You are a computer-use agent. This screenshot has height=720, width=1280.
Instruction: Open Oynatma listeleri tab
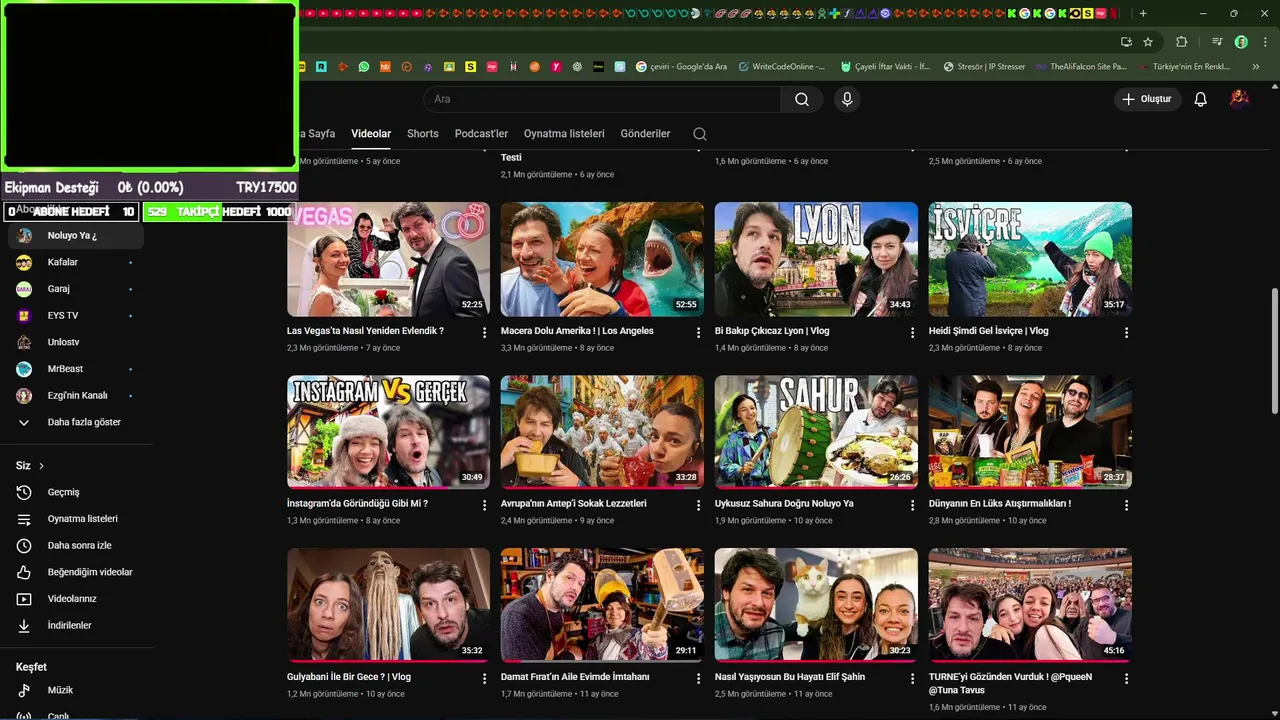point(564,134)
